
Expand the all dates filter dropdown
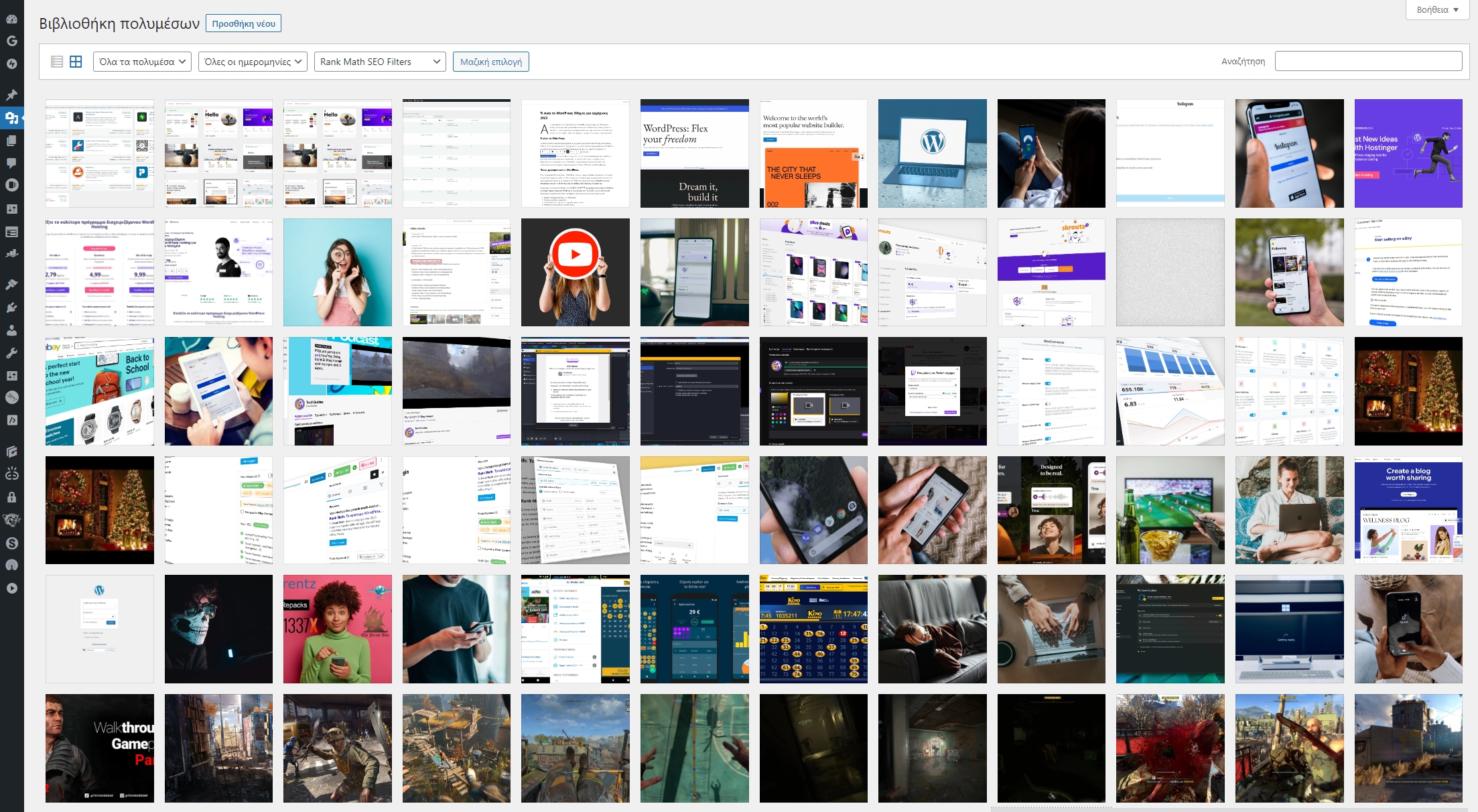(x=253, y=62)
